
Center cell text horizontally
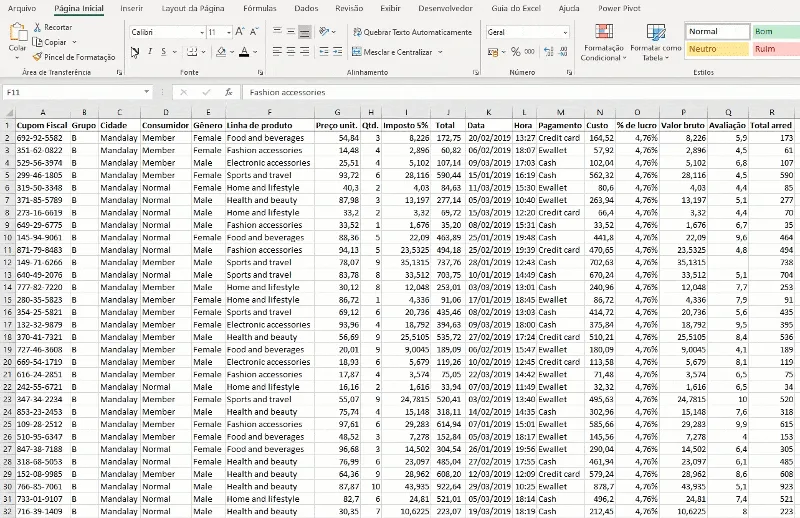pyautogui.click(x=291, y=52)
